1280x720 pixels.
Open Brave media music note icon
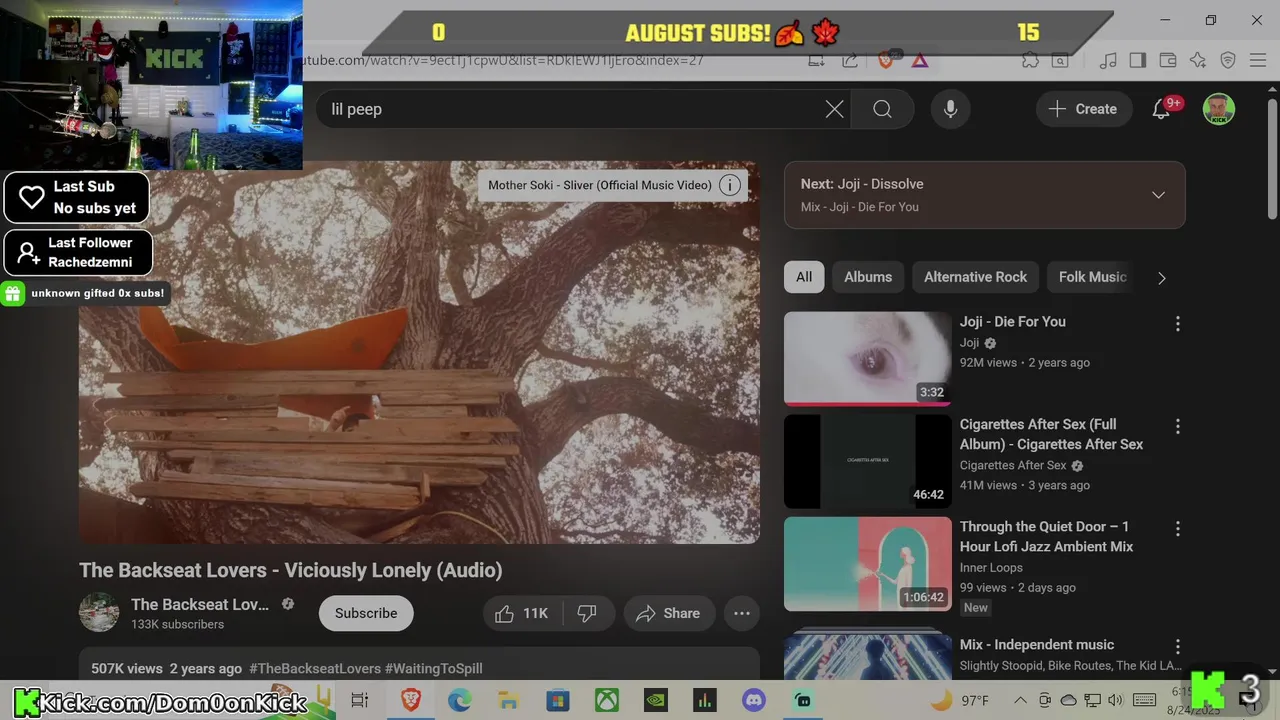1107,60
